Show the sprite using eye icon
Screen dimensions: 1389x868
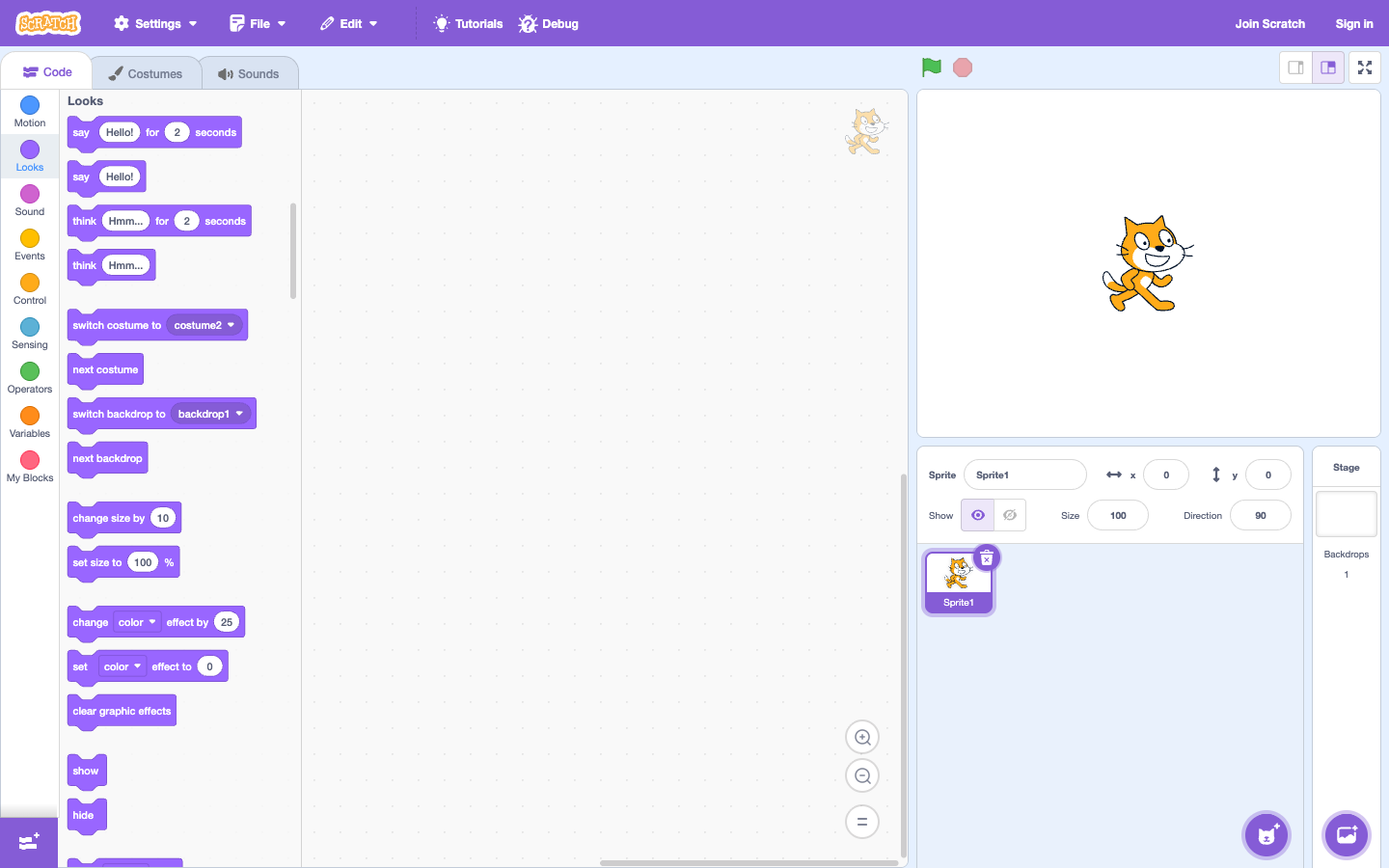977,515
